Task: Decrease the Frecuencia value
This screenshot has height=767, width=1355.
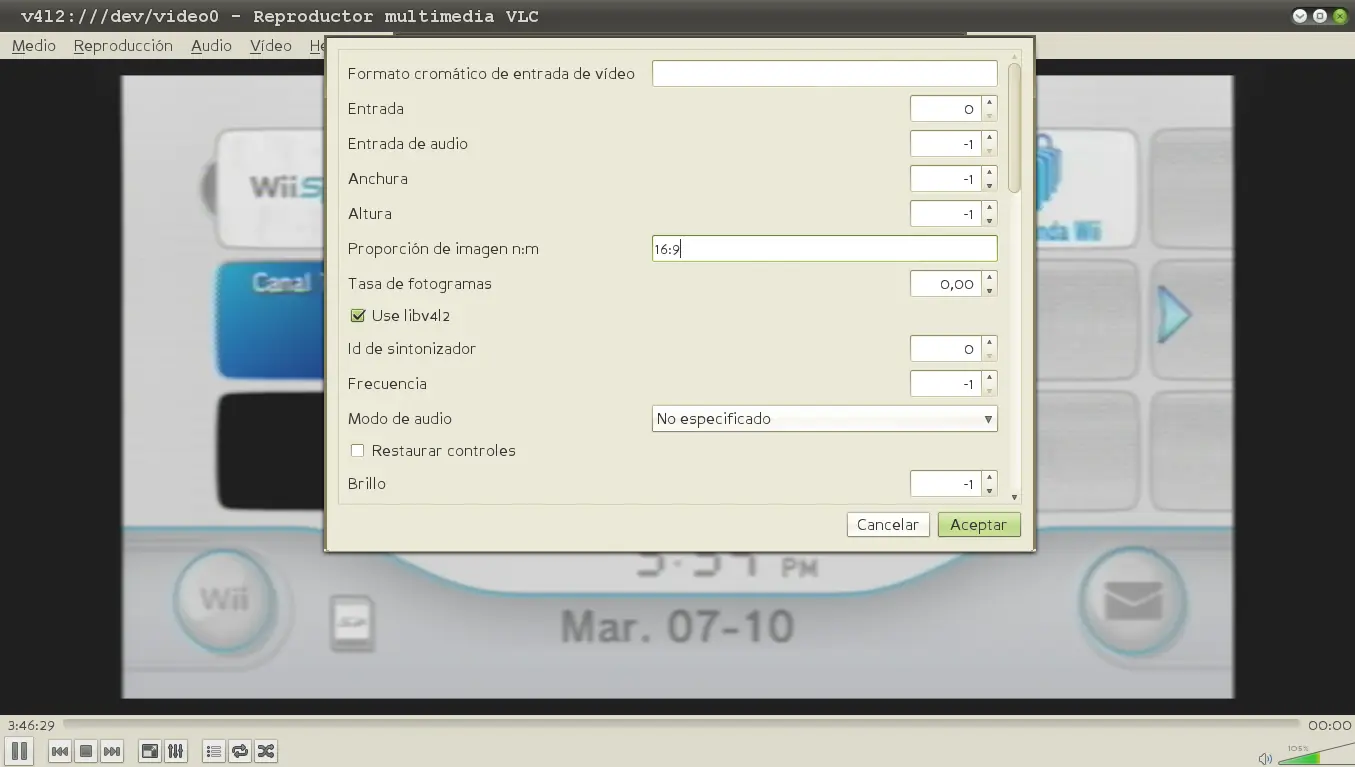Action: coord(989,391)
